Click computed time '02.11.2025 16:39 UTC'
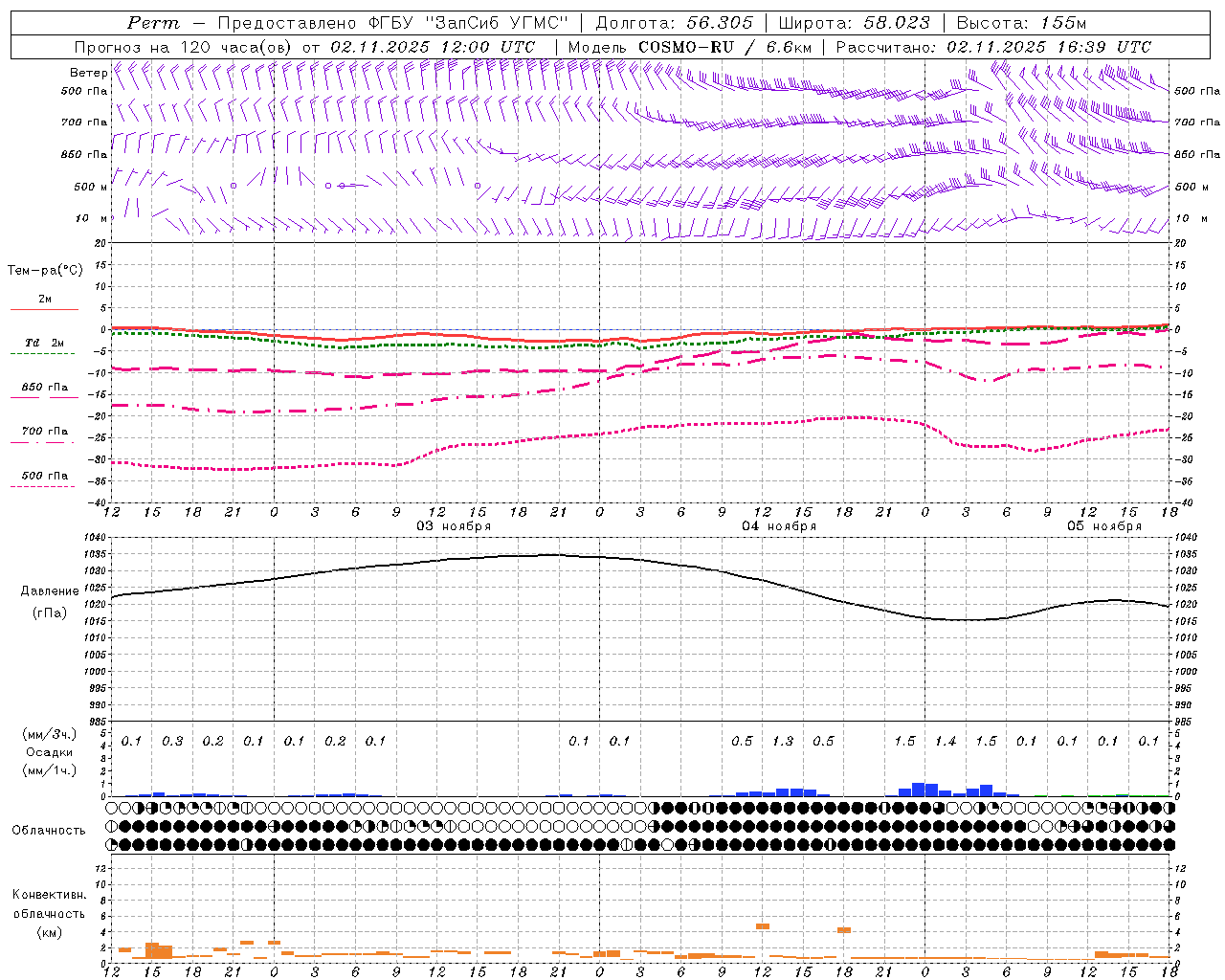Image resolution: width=1225 pixels, height=980 pixels. pyautogui.click(x=1049, y=47)
